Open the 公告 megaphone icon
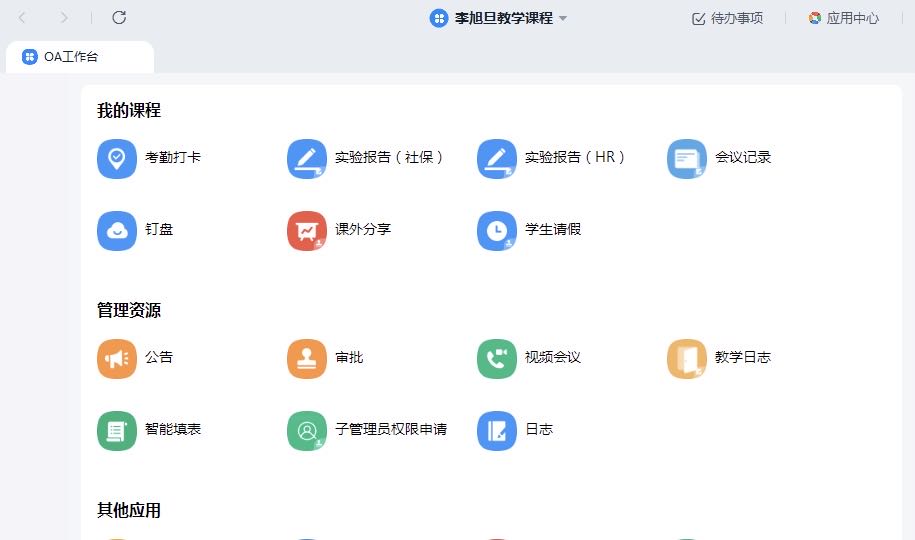Viewport: 915px width, 540px height. pos(117,359)
